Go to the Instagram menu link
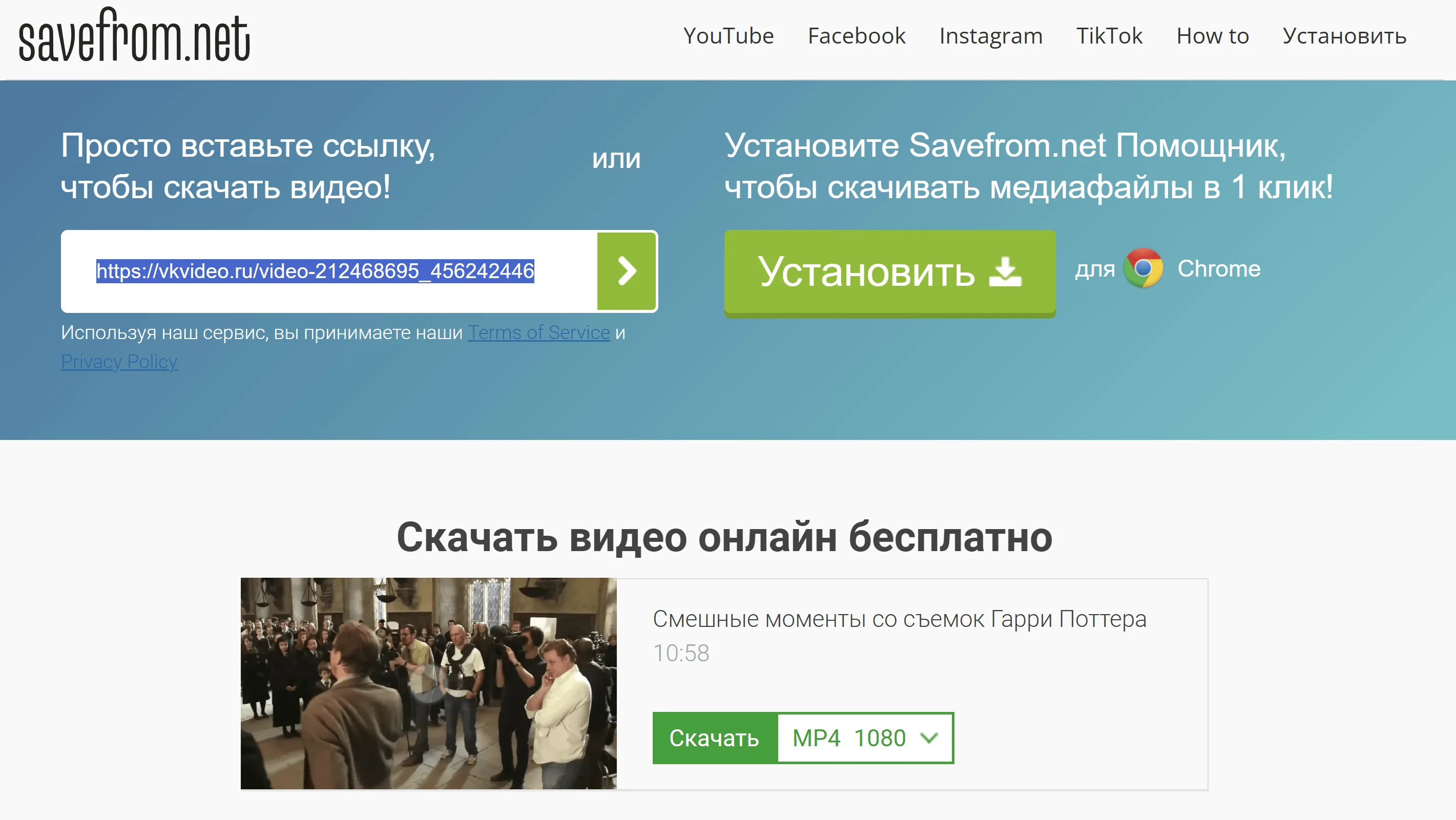The image size is (1456, 820). click(990, 36)
